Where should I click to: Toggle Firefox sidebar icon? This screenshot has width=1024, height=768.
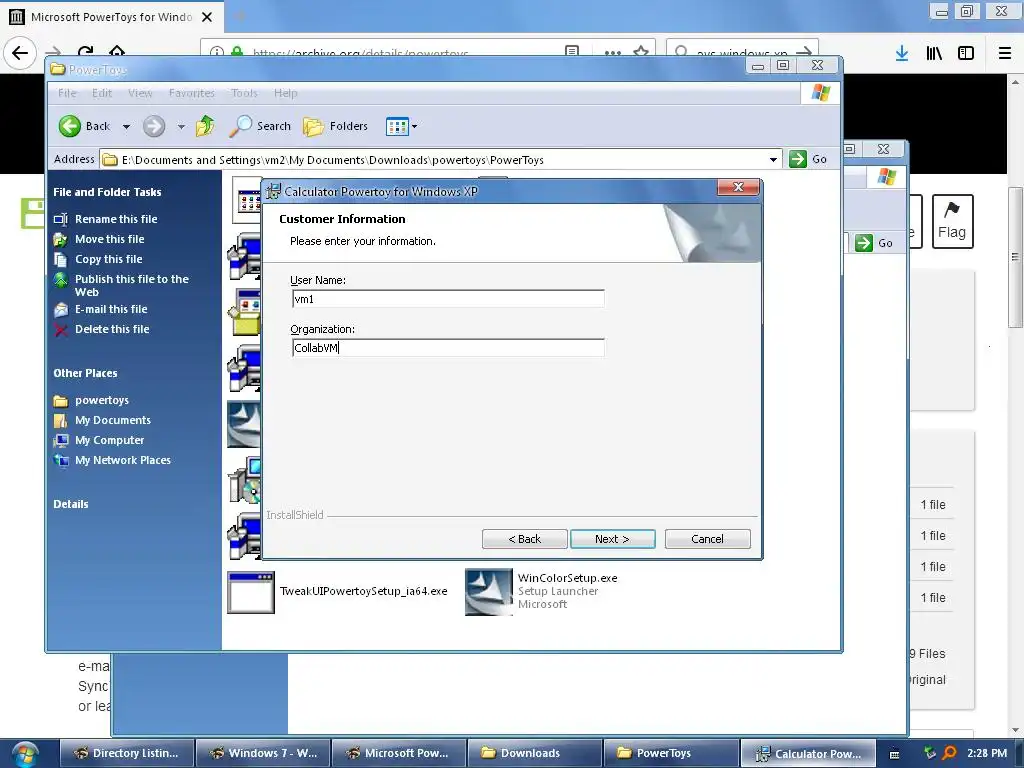click(966, 54)
